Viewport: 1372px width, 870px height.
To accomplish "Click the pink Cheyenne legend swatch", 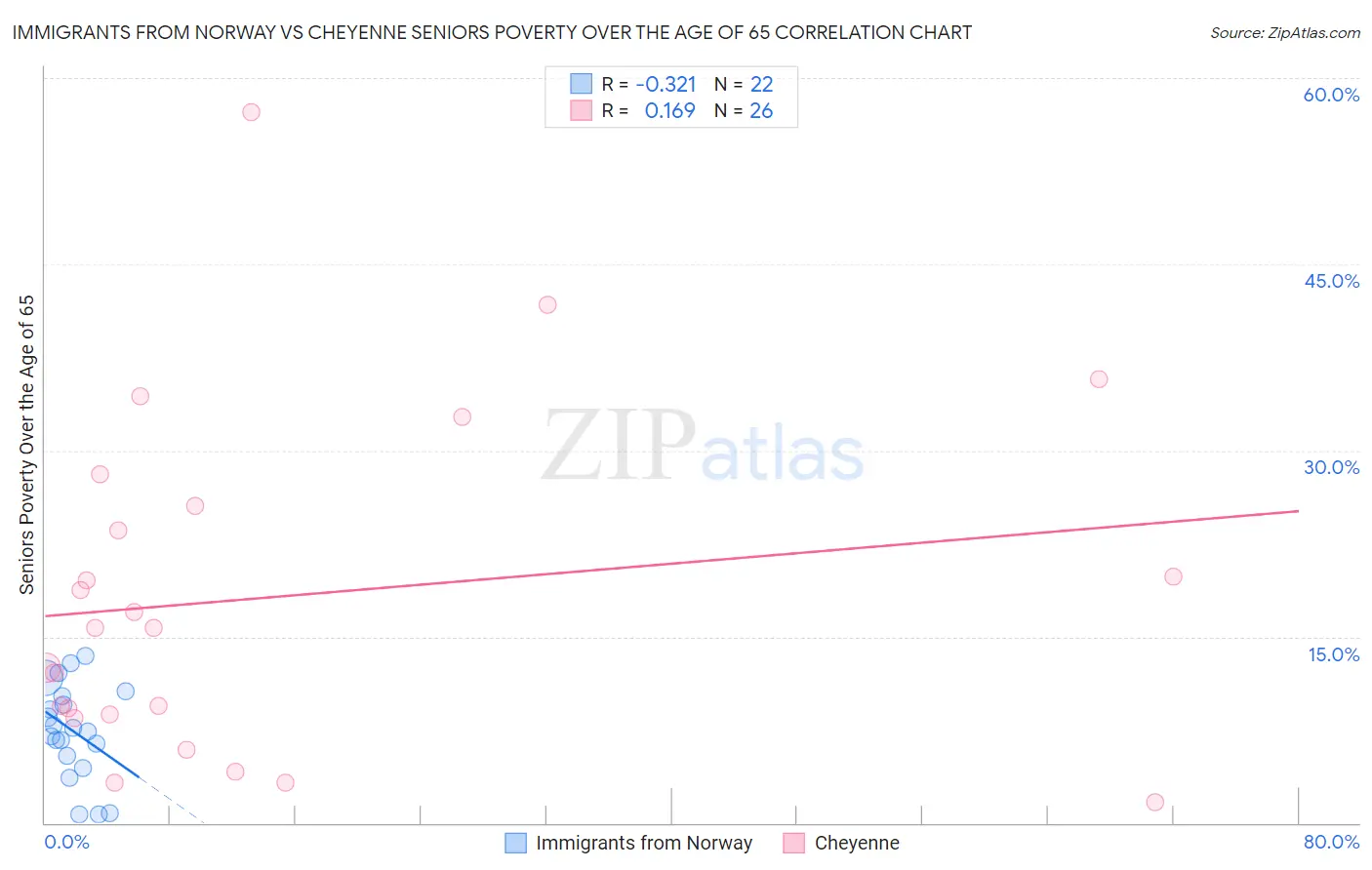I will [x=794, y=843].
